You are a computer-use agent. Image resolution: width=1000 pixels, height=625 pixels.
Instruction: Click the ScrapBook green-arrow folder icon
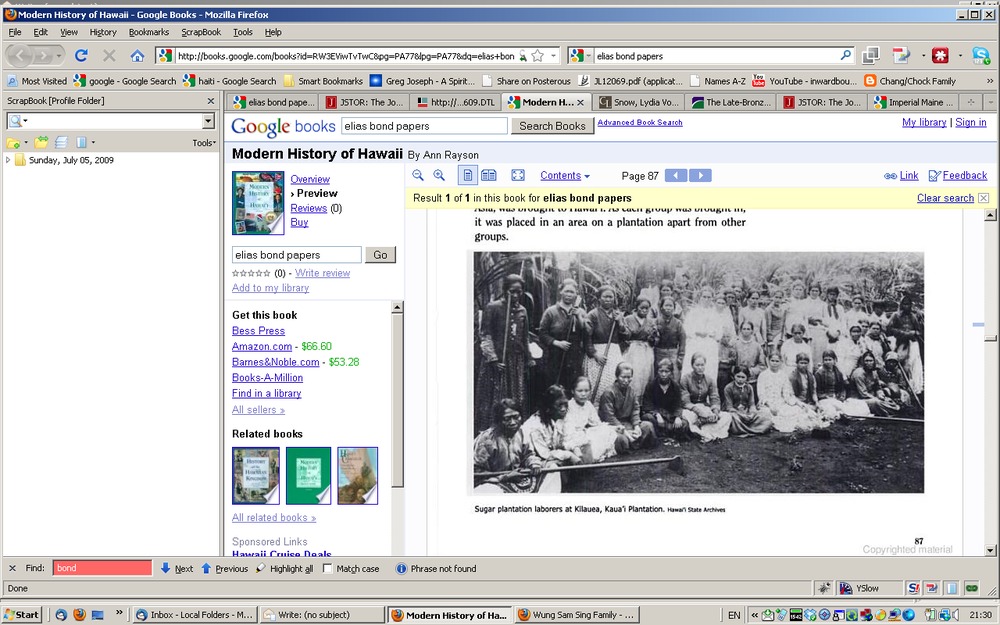click(x=41, y=142)
